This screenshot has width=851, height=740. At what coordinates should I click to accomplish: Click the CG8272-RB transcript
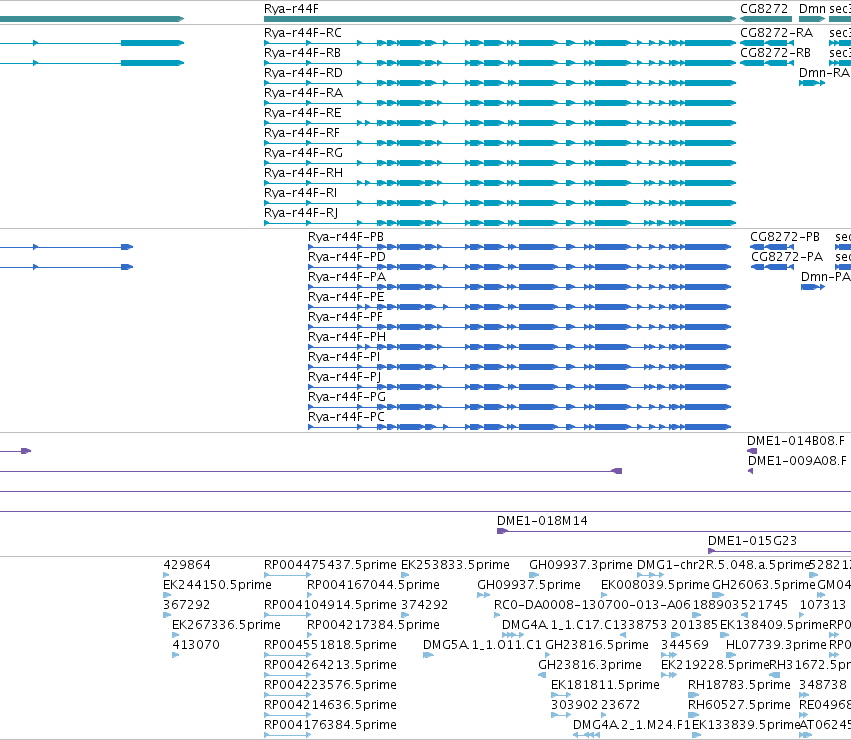point(775,53)
